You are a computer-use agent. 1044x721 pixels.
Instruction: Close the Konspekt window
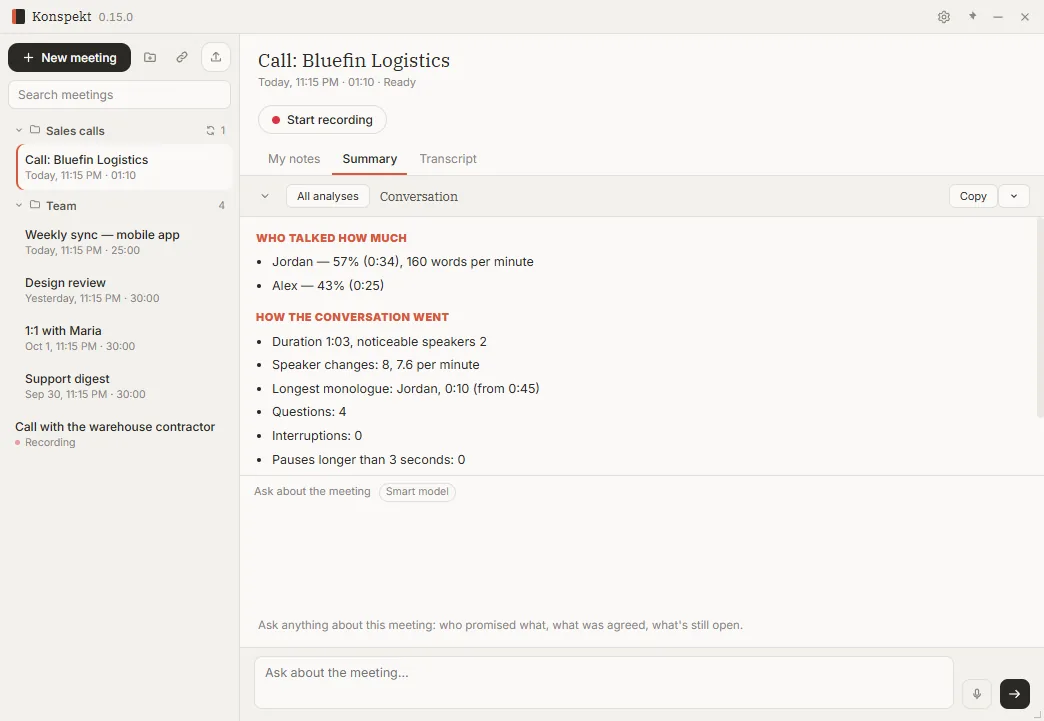coord(1025,17)
